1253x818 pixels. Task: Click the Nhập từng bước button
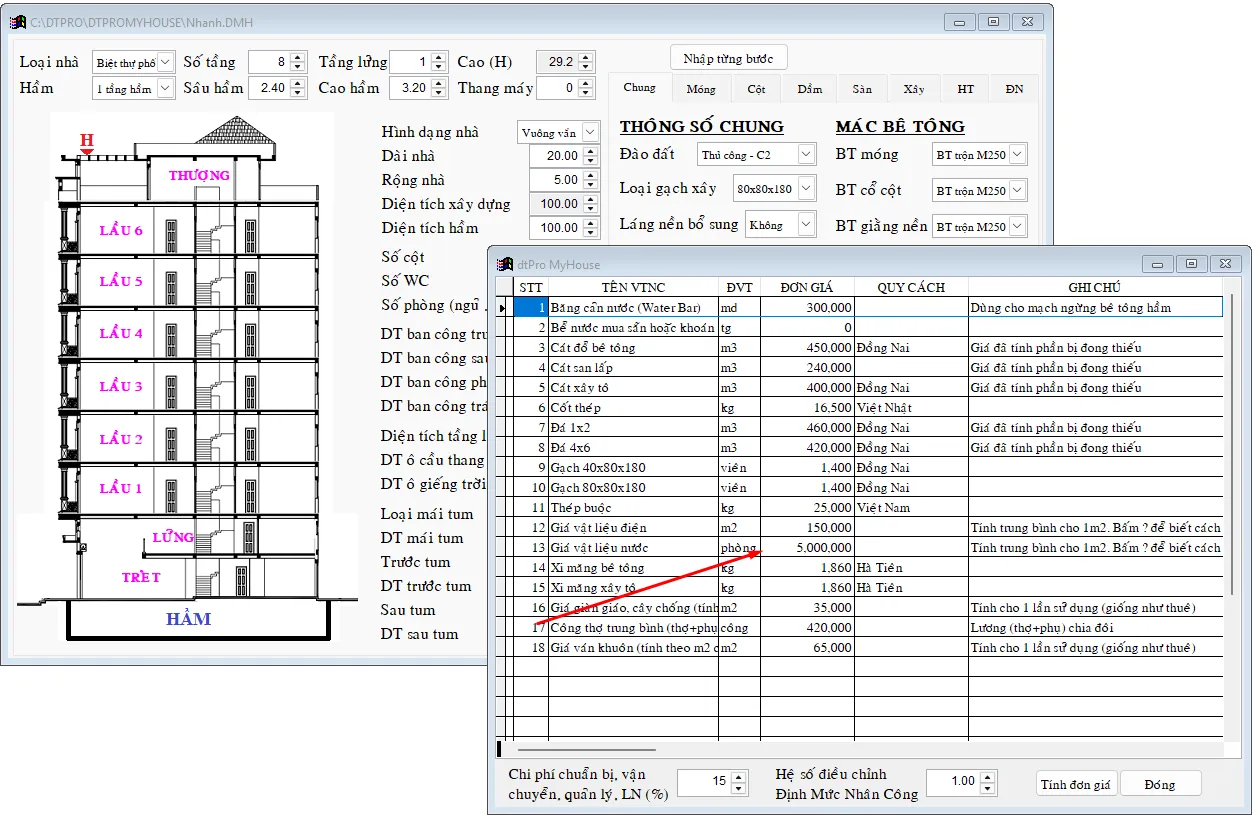[x=728, y=58]
